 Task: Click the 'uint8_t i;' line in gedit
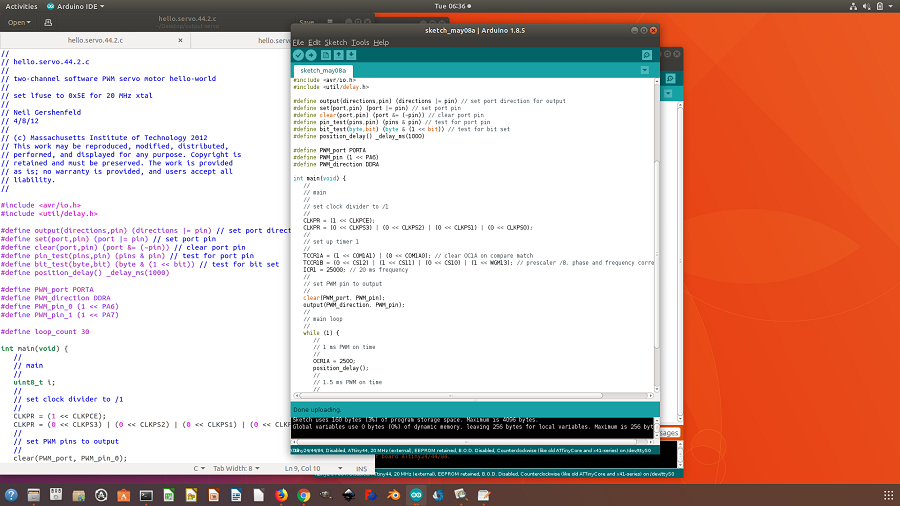[34, 382]
